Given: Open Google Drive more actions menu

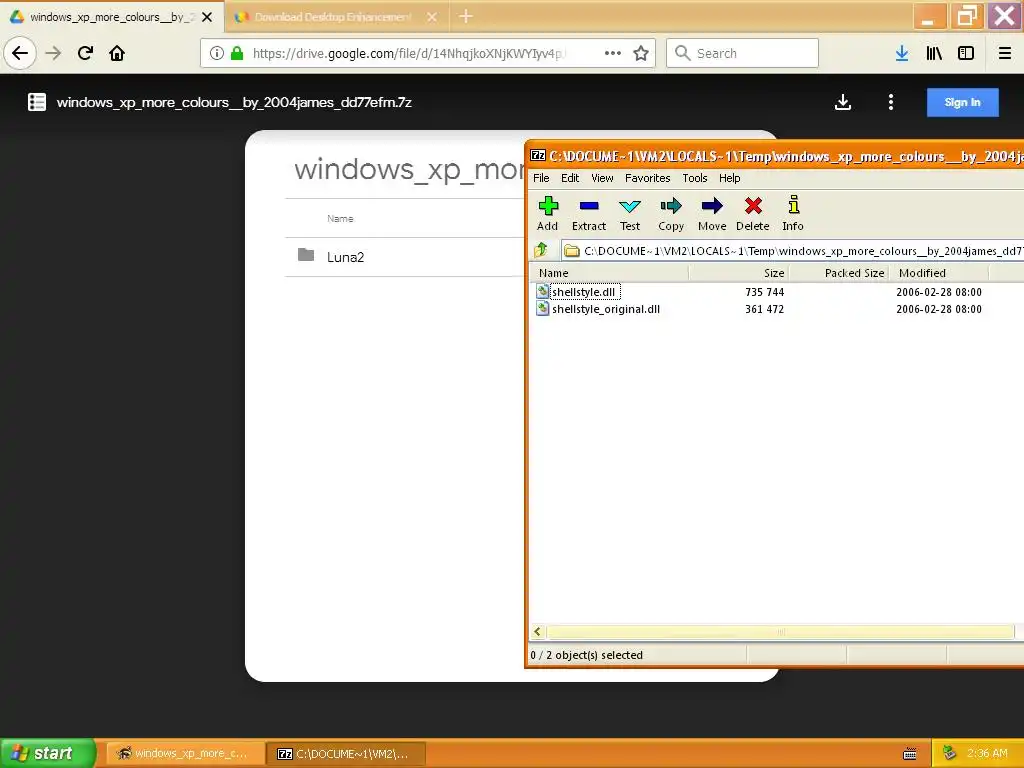Looking at the screenshot, I should coord(891,102).
